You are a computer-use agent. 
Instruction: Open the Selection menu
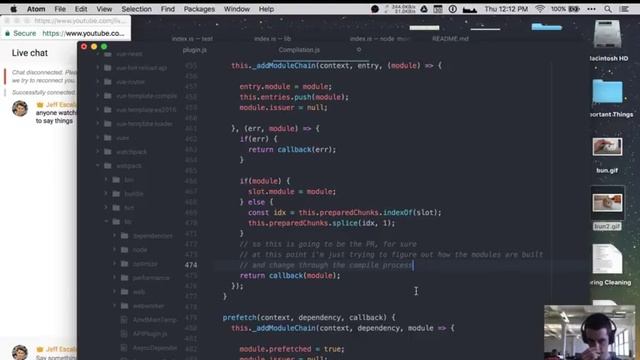136,9
